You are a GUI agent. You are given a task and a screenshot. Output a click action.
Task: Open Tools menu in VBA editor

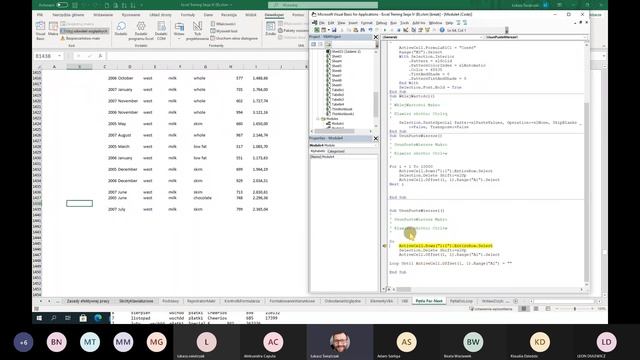[x=404, y=23]
